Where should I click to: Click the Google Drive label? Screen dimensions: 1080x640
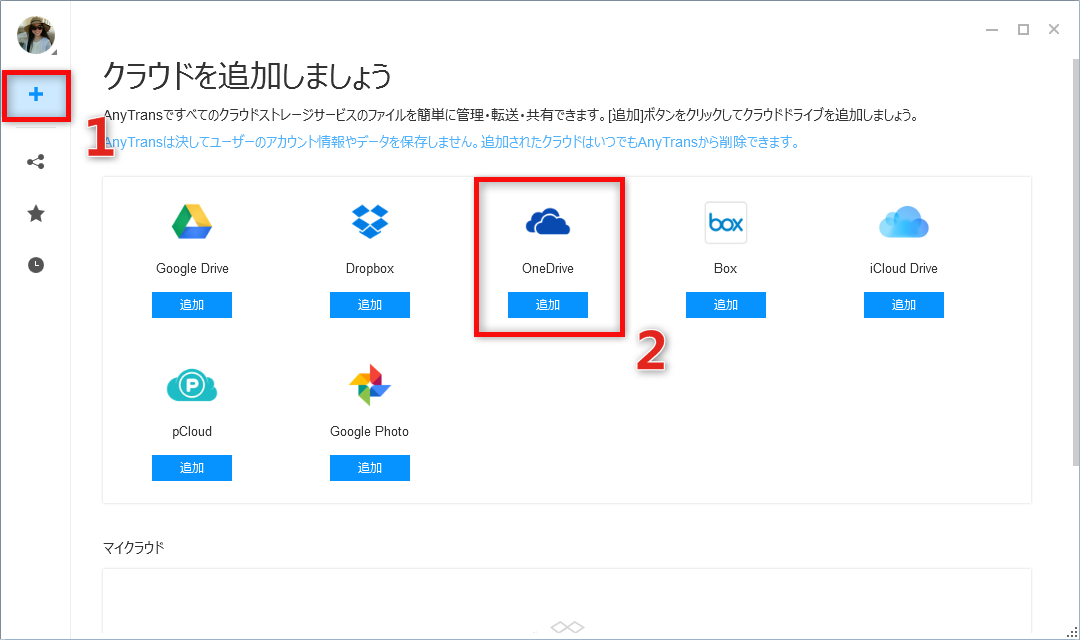192,269
